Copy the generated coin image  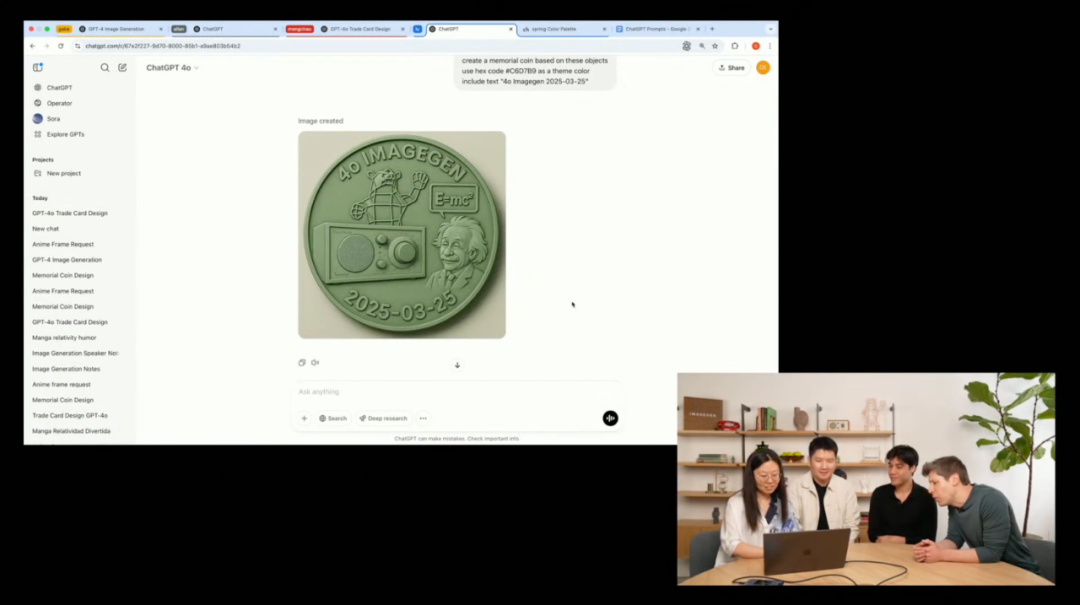(x=302, y=363)
